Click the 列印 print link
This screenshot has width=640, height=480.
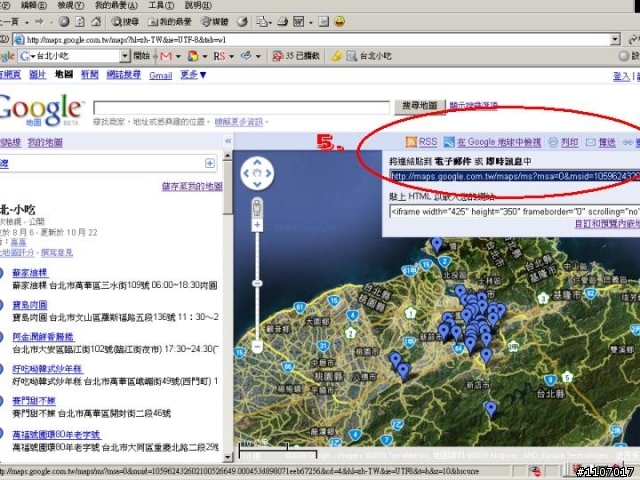click(564, 142)
